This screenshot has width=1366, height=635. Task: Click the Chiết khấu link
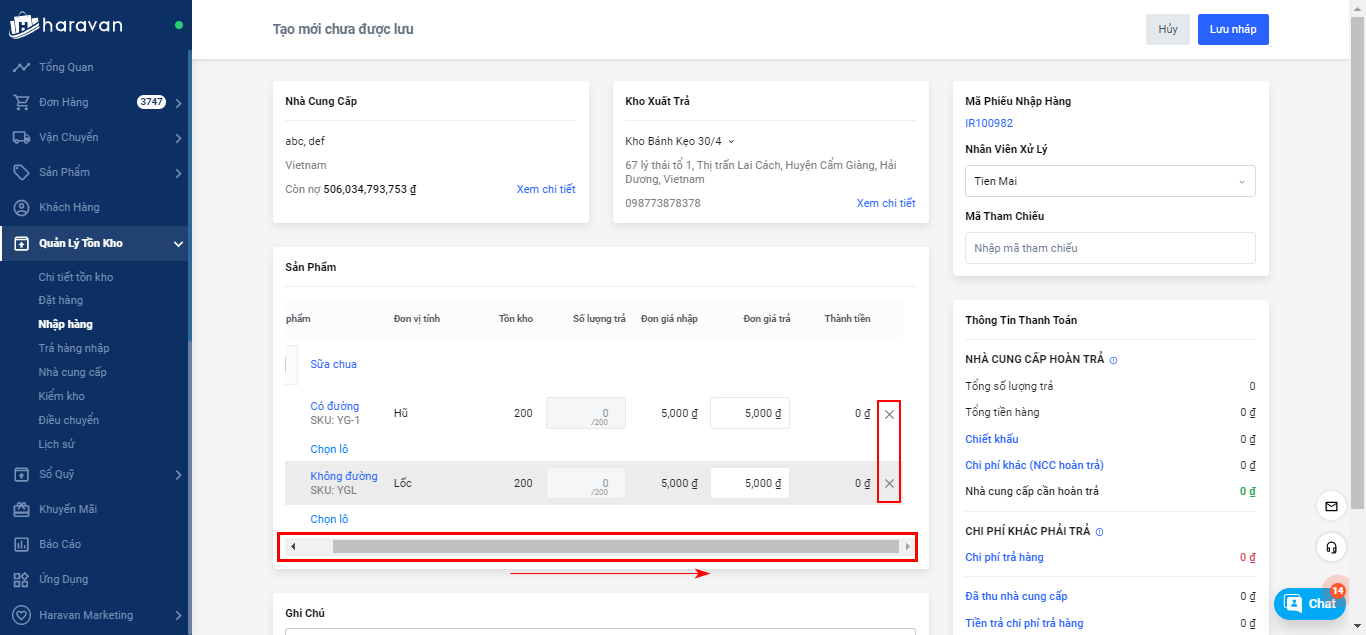pyautogui.click(x=991, y=439)
